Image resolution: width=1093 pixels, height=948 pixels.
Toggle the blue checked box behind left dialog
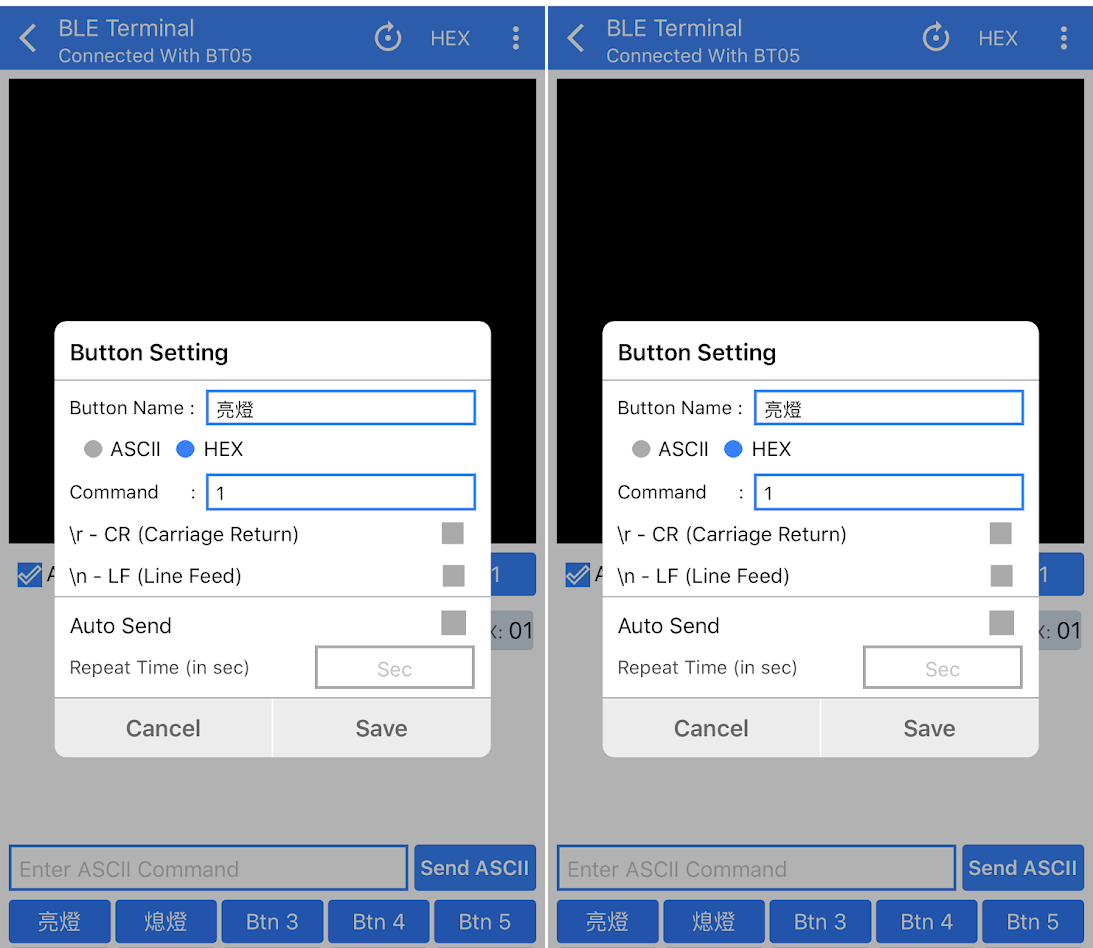coord(29,575)
